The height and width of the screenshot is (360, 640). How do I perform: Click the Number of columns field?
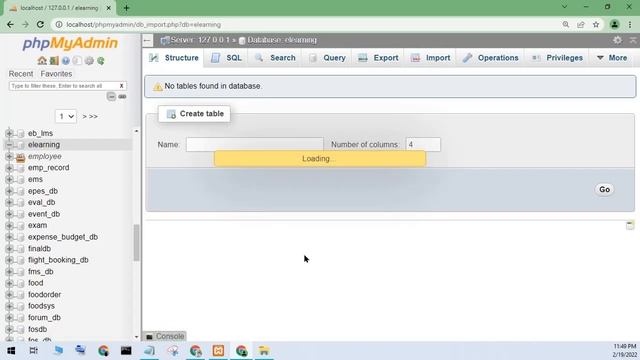[x=423, y=144]
